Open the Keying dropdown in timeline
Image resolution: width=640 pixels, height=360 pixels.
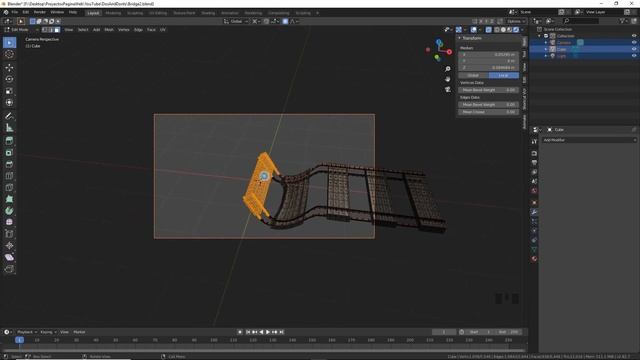[x=48, y=332]
